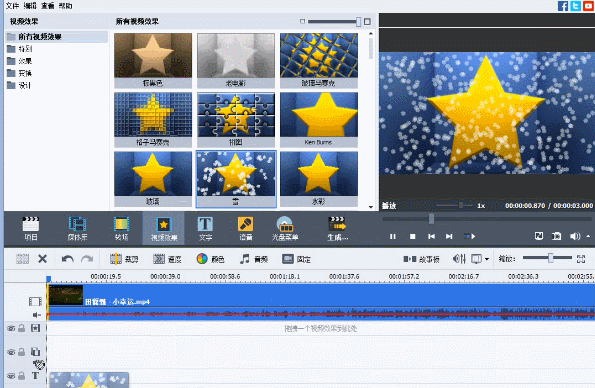Undo the last action

(68, 259)
